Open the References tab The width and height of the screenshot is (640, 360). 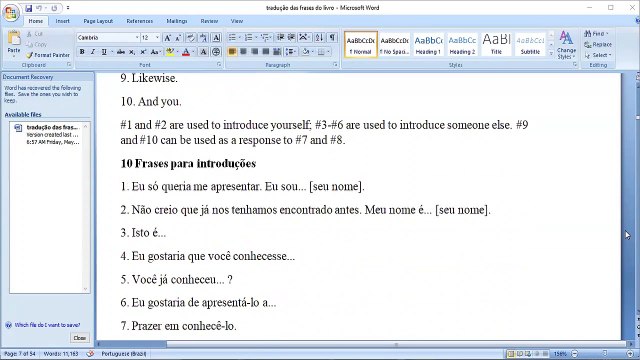(x=140, y=21)
